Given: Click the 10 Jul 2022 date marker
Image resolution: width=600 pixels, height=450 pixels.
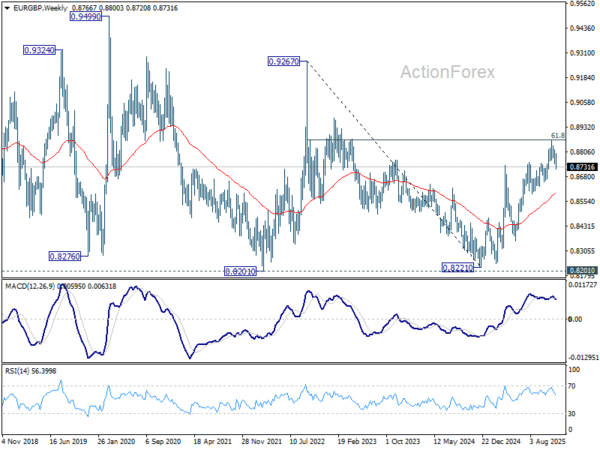Looking at the screenshot, I should click(307, 442).
